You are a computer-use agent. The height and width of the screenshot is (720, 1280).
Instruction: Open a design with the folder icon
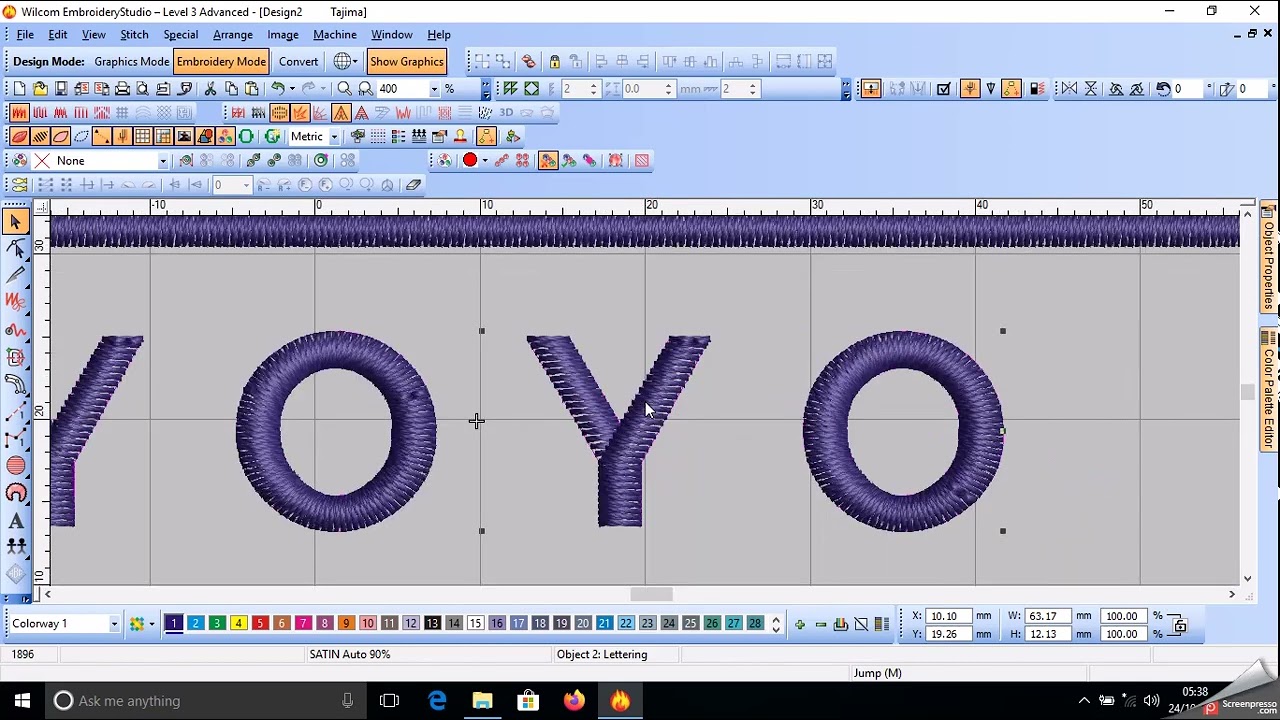pos(40,89)
